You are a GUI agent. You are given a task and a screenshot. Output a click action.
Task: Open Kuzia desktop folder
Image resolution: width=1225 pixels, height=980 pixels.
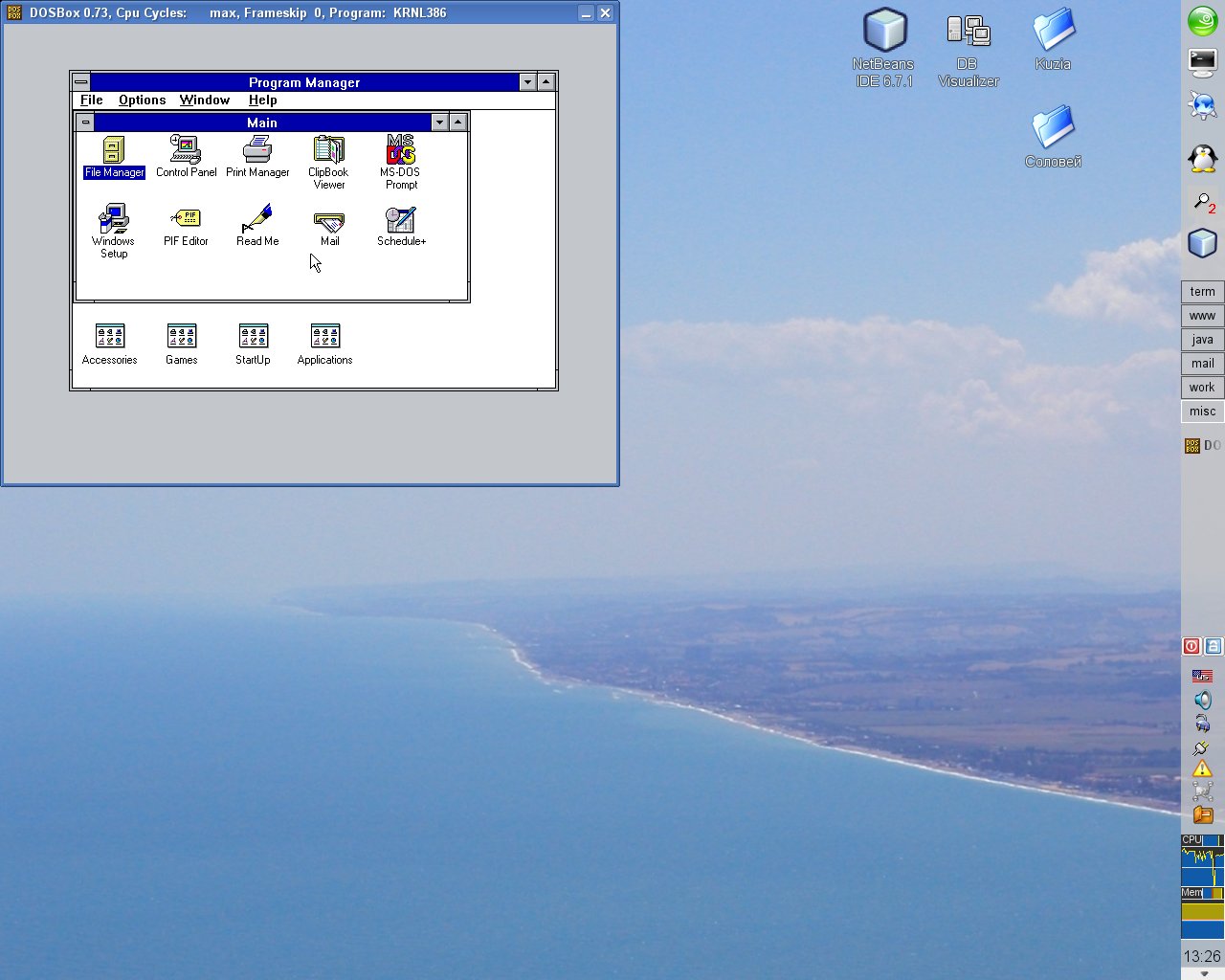1053,40
